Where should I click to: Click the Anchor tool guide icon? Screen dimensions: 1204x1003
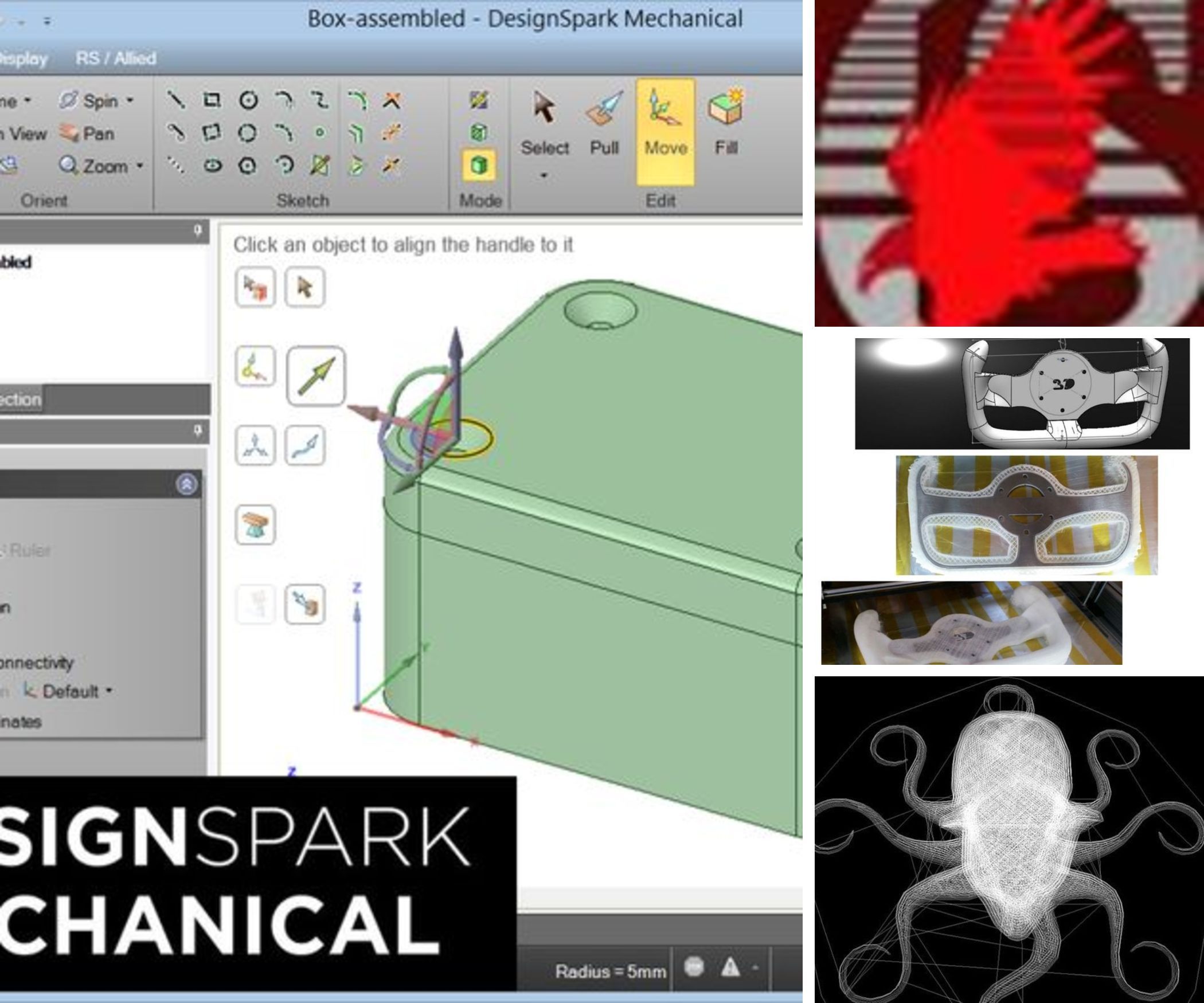coord(255,366)
